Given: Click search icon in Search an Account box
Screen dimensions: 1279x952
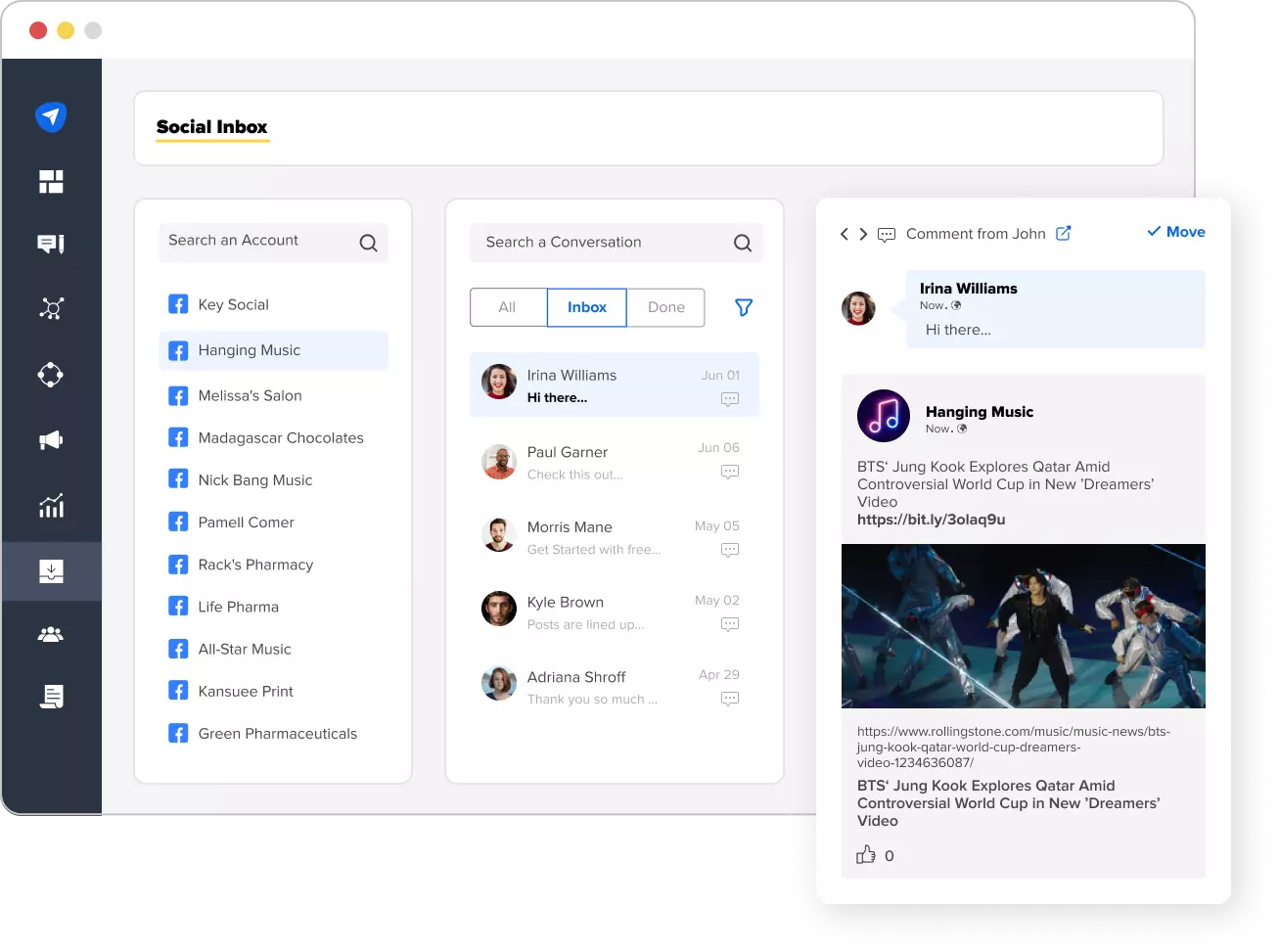Looking at the screenshot, I should point(368,244).
